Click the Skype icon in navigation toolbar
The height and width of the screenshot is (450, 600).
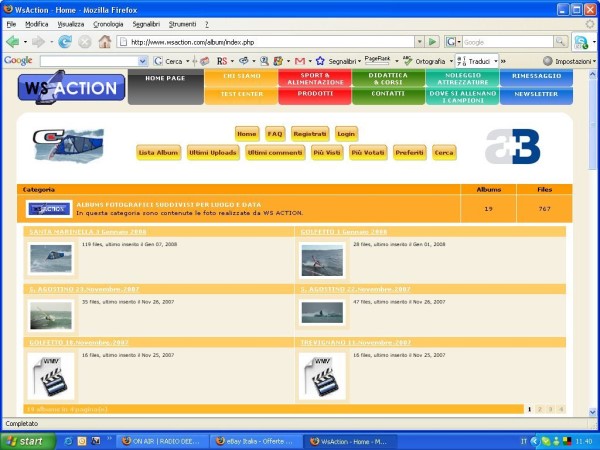(581, 42)
